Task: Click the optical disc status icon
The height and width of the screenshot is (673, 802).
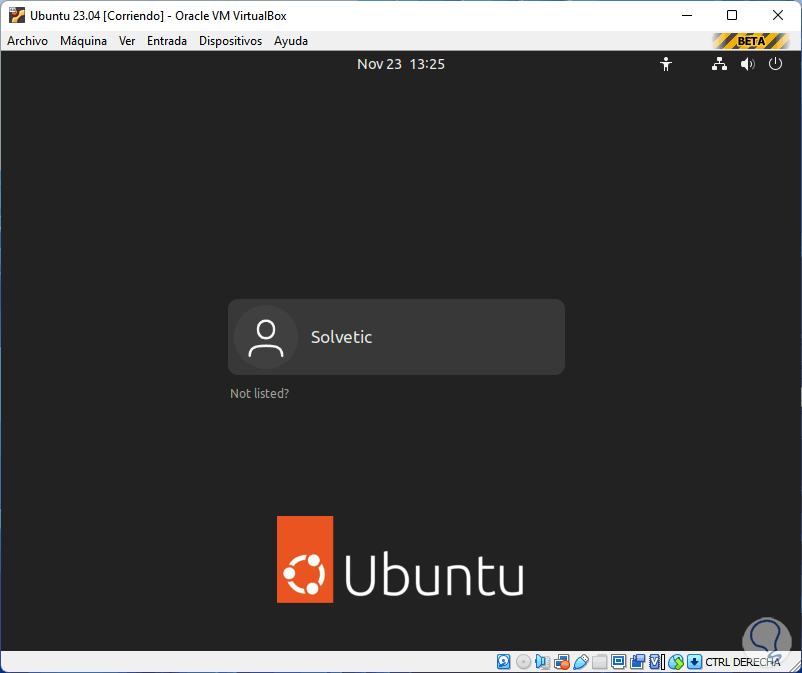Action: [523, 662]
